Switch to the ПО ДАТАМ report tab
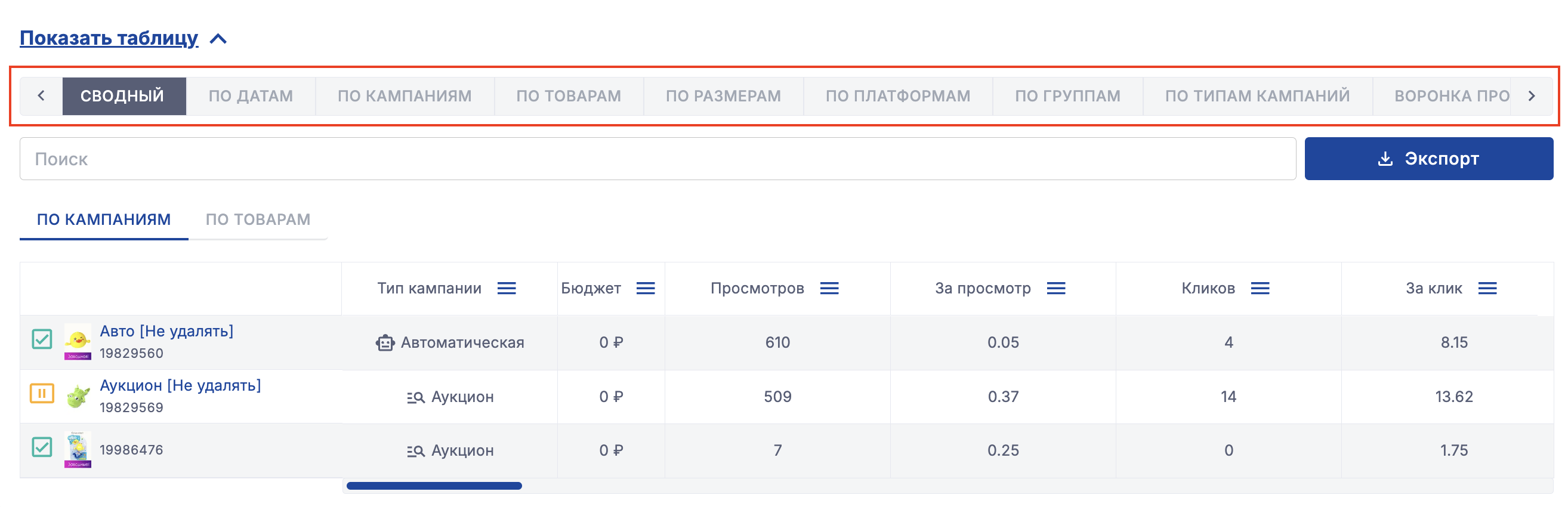Image resolution: width=1568 pixels, height=507 pixels. 250,96
